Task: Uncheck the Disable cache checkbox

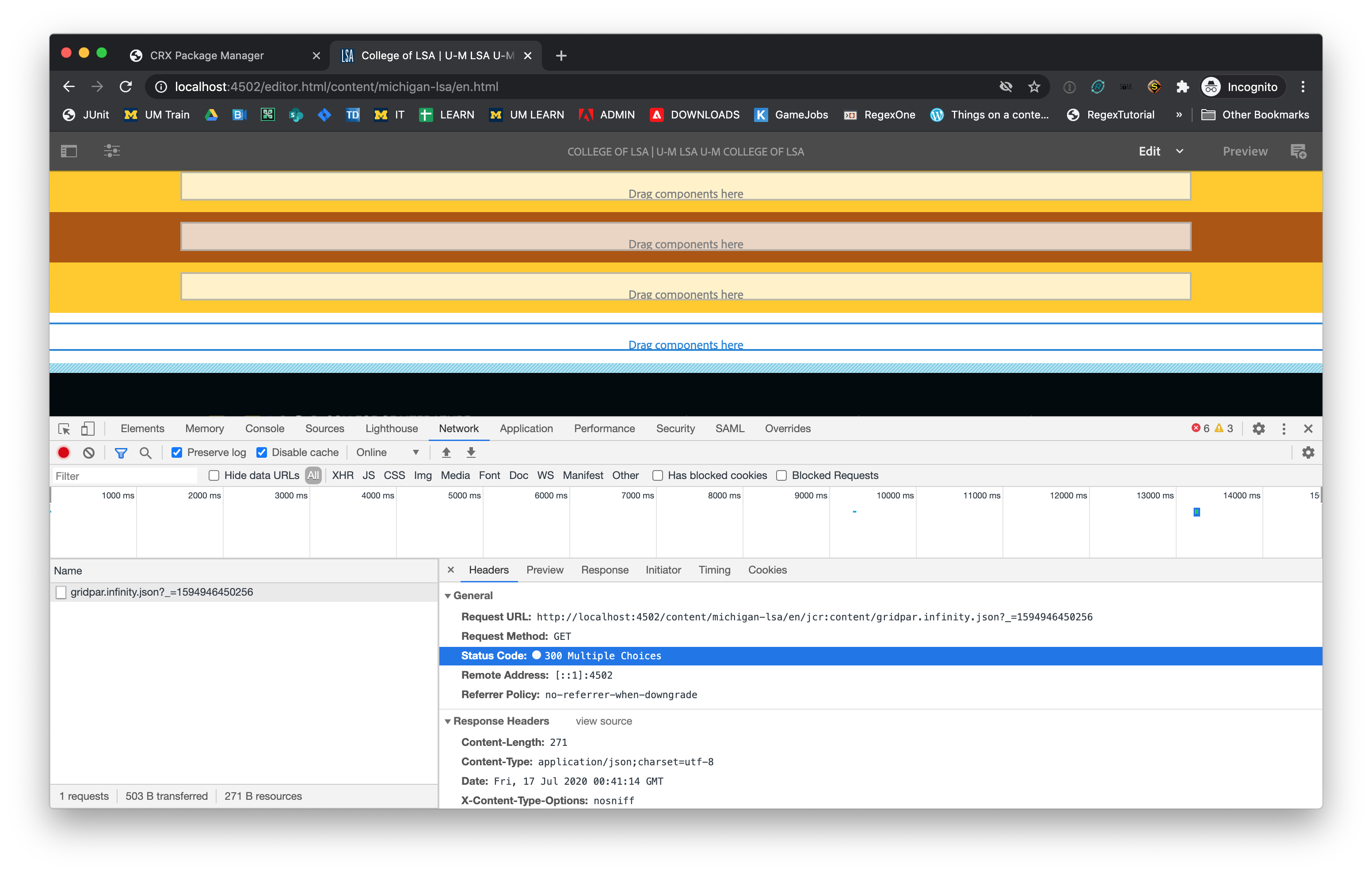Action: [262, 452]
